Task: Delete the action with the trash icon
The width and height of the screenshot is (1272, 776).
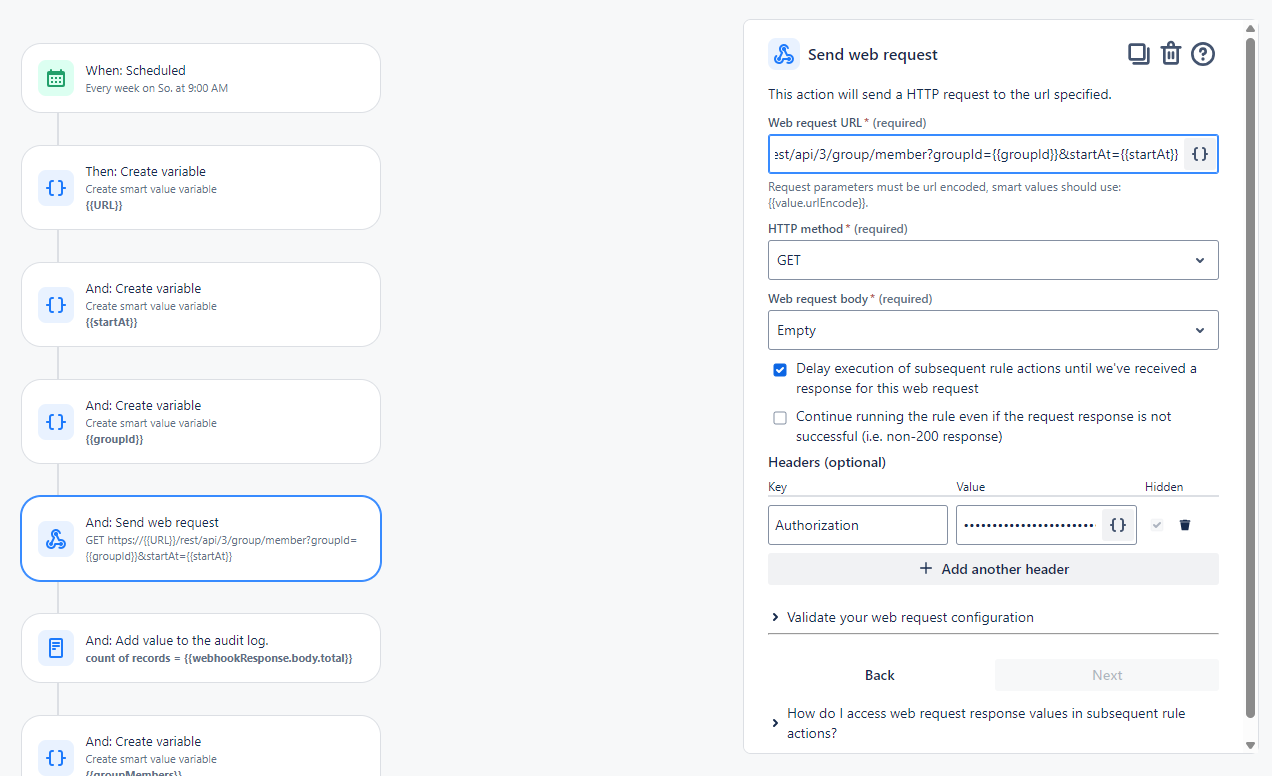Action: coord(1171,54)
